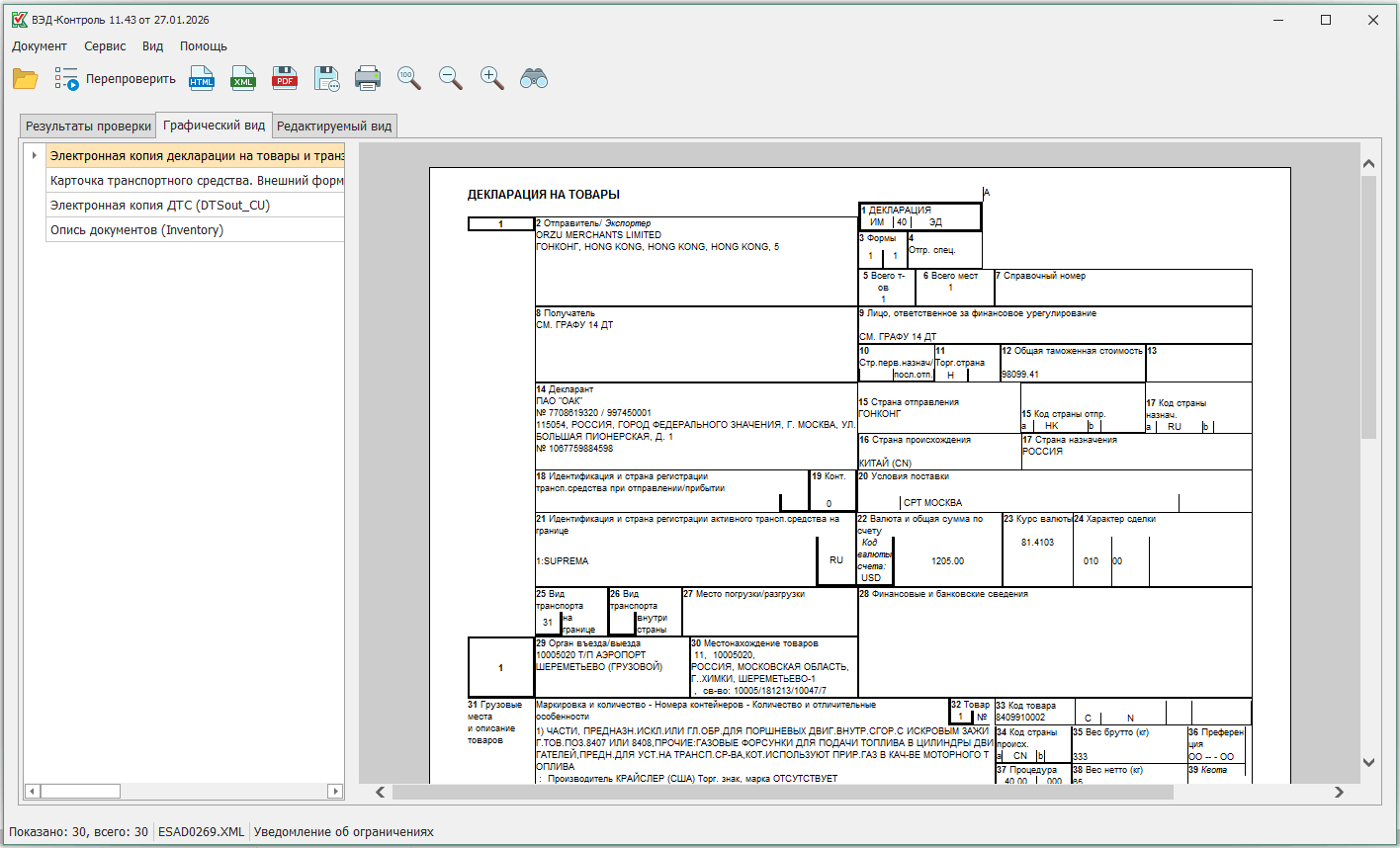This screenshot has width=1400, height=848.
Task: Open the Сервис menu
Action: (x=105, y=46)
